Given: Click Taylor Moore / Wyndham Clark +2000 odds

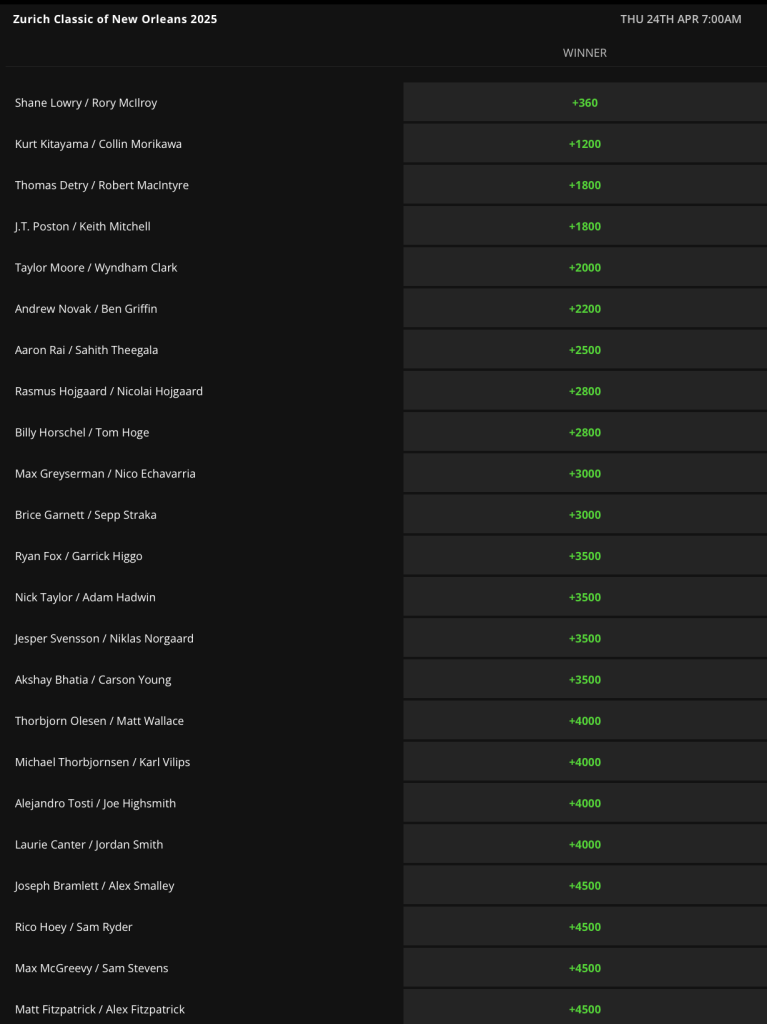Looking at the screenshot, I should 585,267.
